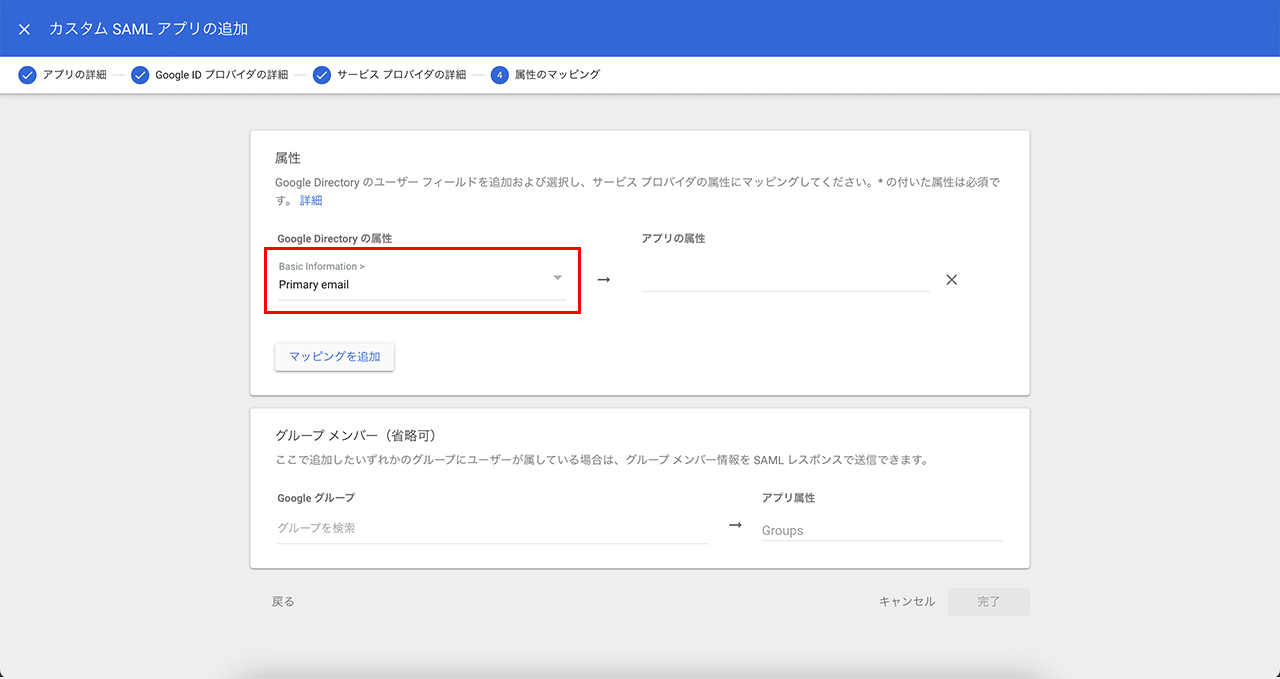The width and height of the screenshot is (1280, 679).
Task: Click the checkmark icon for アプリの詳細 step
Action: (x=27, y=75)
